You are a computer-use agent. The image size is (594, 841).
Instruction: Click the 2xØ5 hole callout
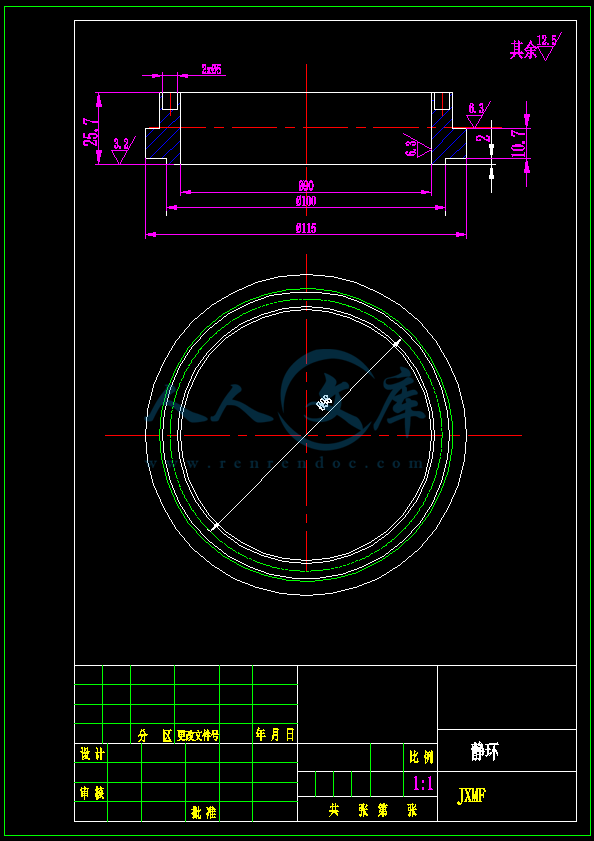[211, 69]
